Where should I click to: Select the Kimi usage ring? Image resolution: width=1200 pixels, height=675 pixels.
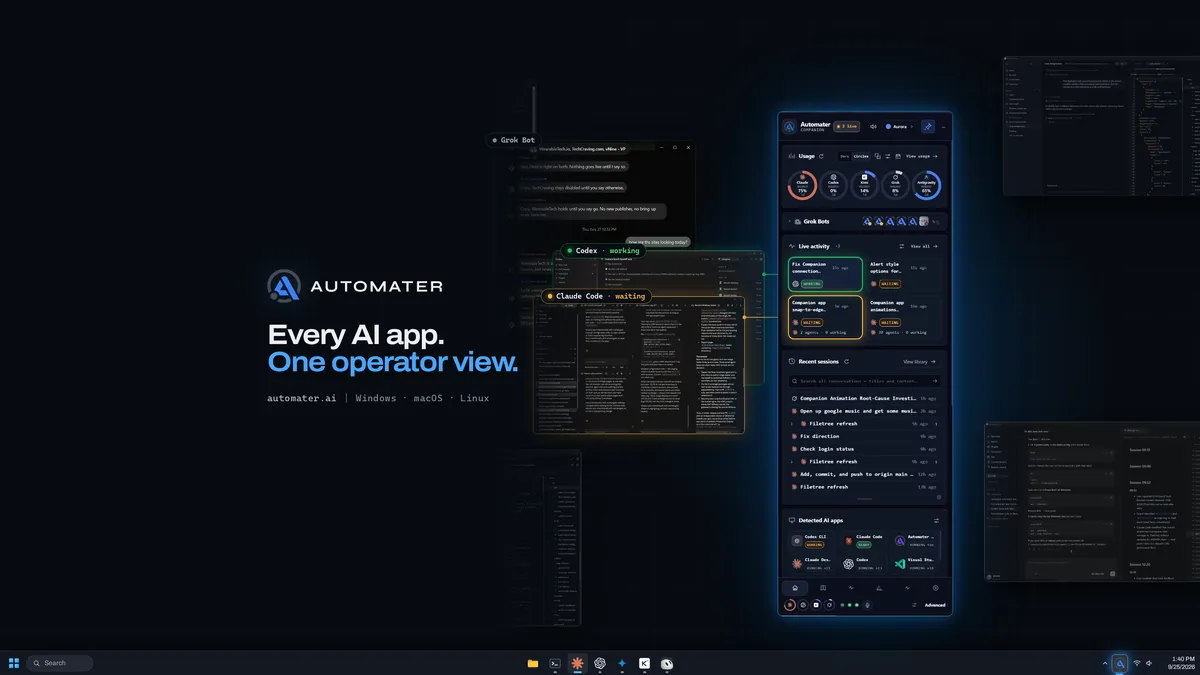(x=865, y=185)
